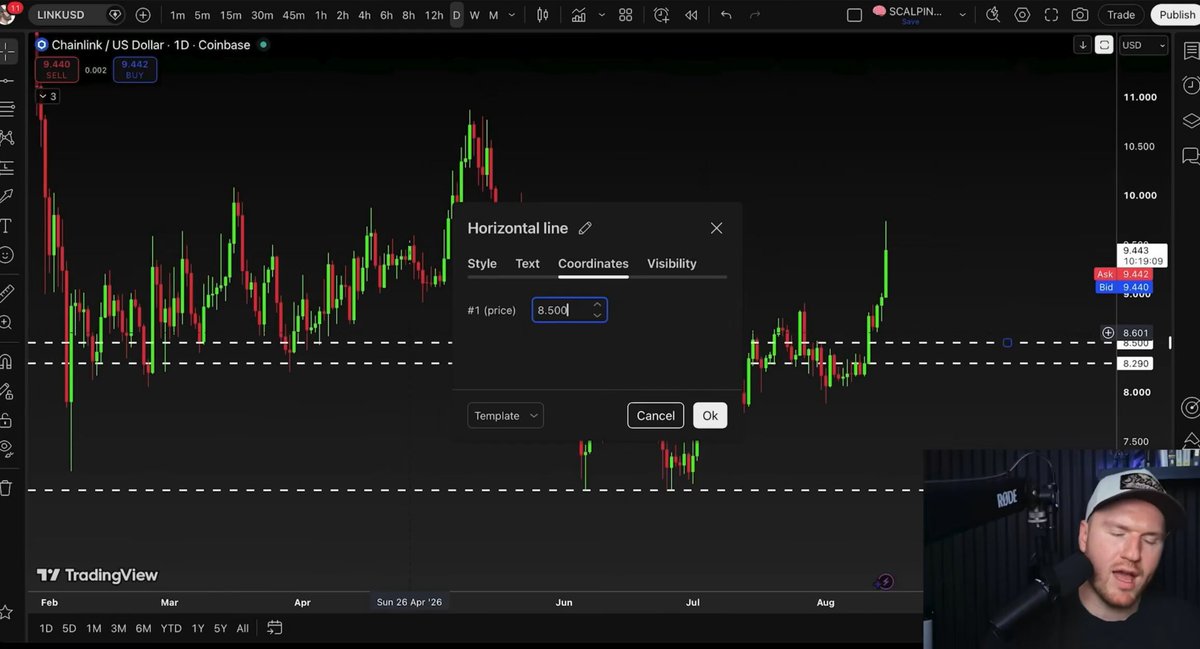1200x649 pixels.
Task: Select the Coordinates tab
Action: point(593,264)
